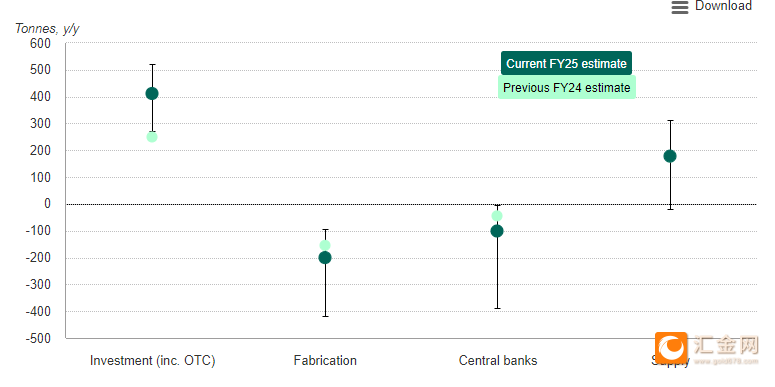Viewport: 775px width, 387px height.
Task: Click the light Fabrication previous estimate marker
Action: [x=325, y=245]
